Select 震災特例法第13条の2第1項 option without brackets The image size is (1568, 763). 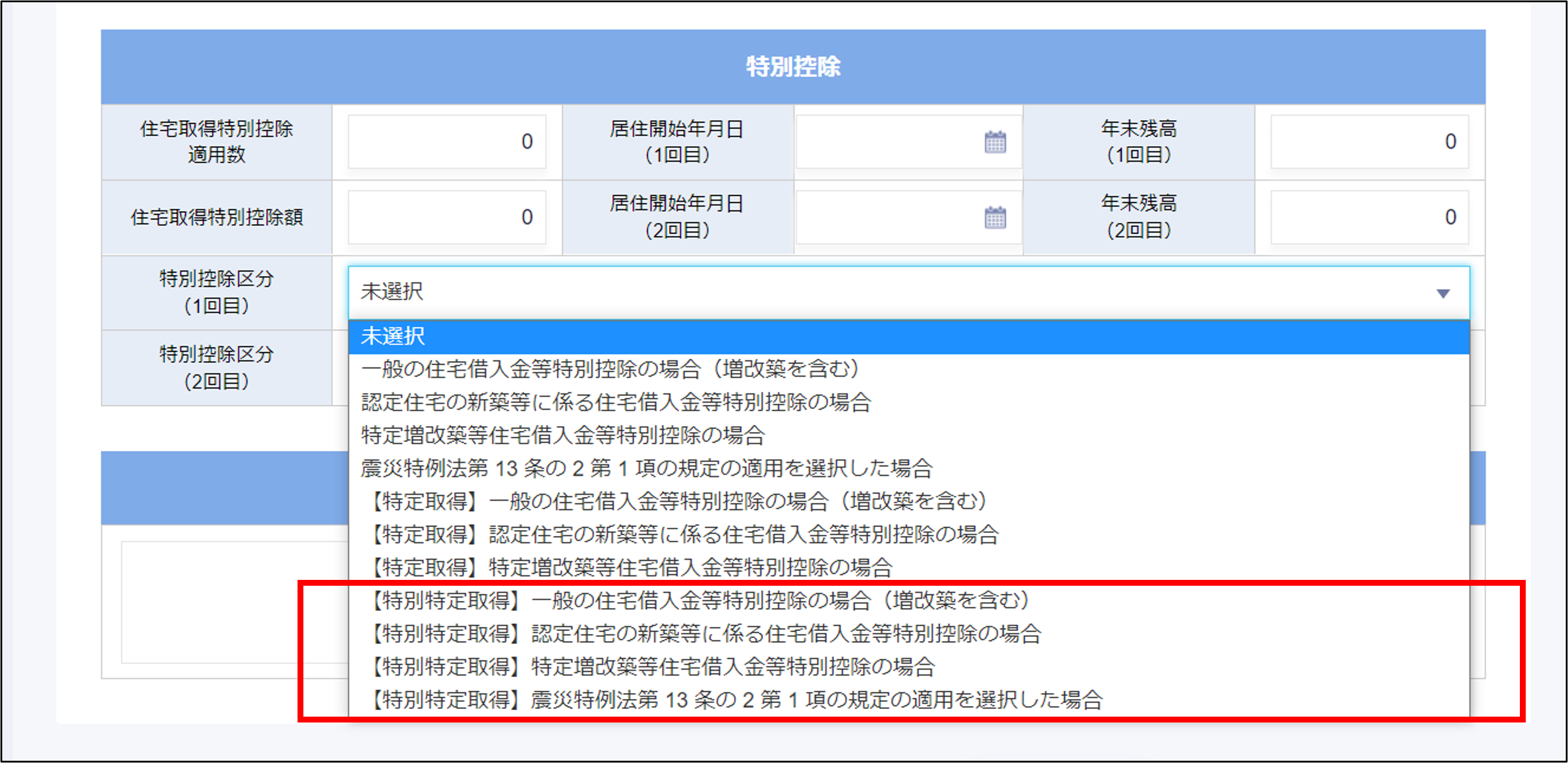coord(646,468)
